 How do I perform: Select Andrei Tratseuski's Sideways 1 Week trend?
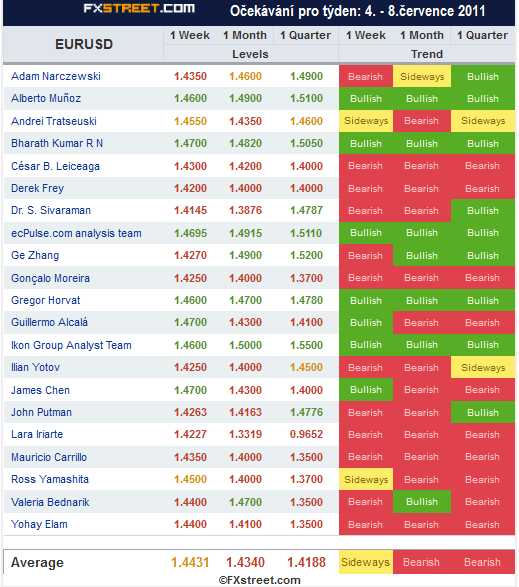pyautogui.click(x=366, y=121)
